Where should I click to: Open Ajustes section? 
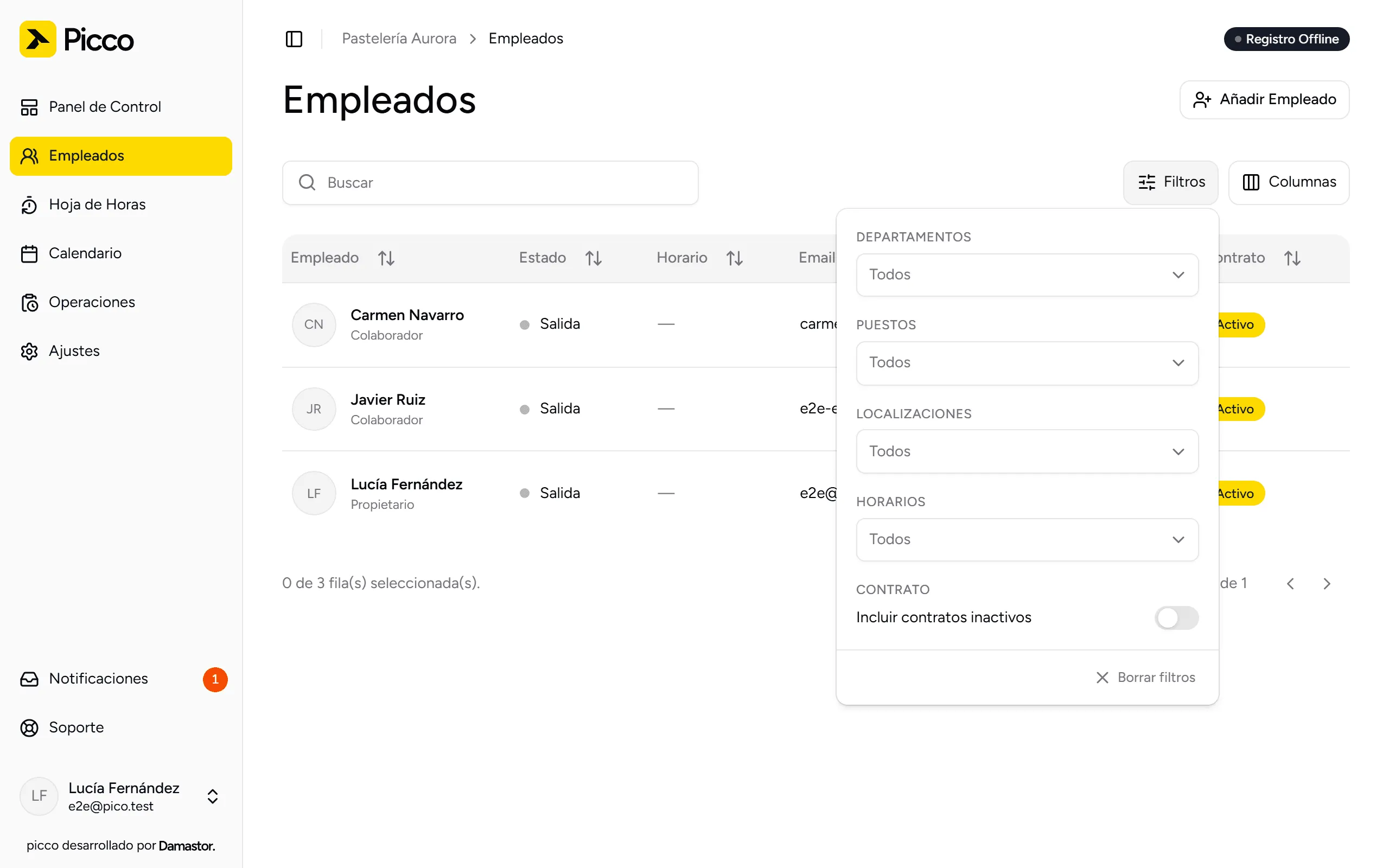click(x=120, y=352)
